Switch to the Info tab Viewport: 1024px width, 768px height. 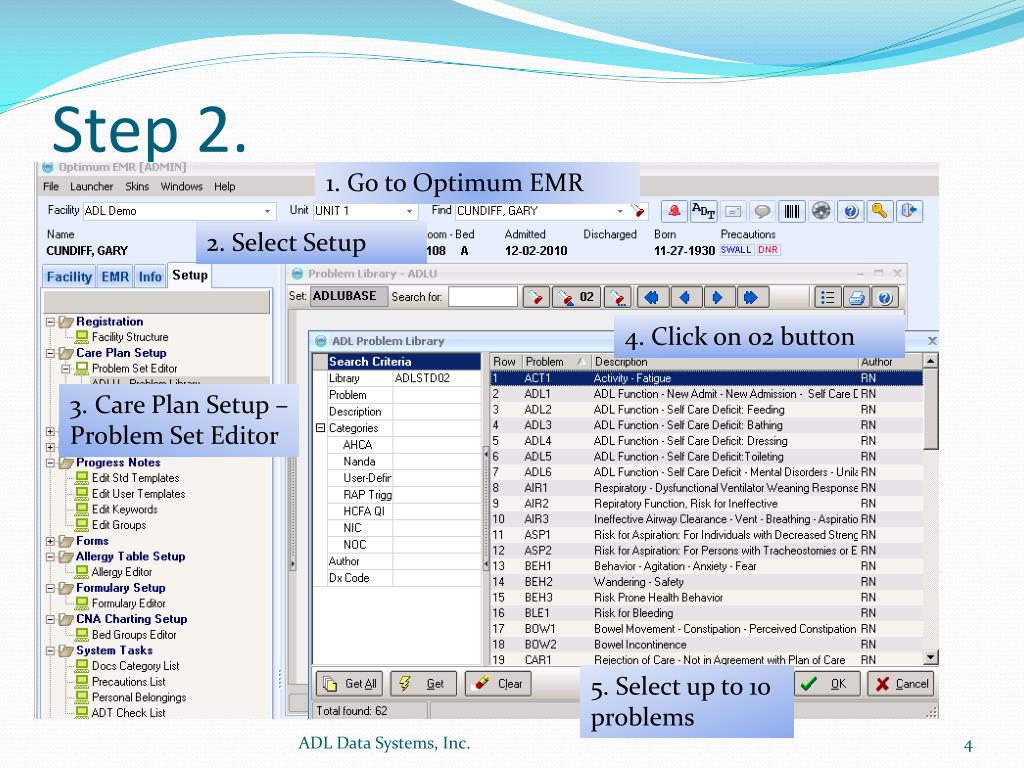coord(150,277)
